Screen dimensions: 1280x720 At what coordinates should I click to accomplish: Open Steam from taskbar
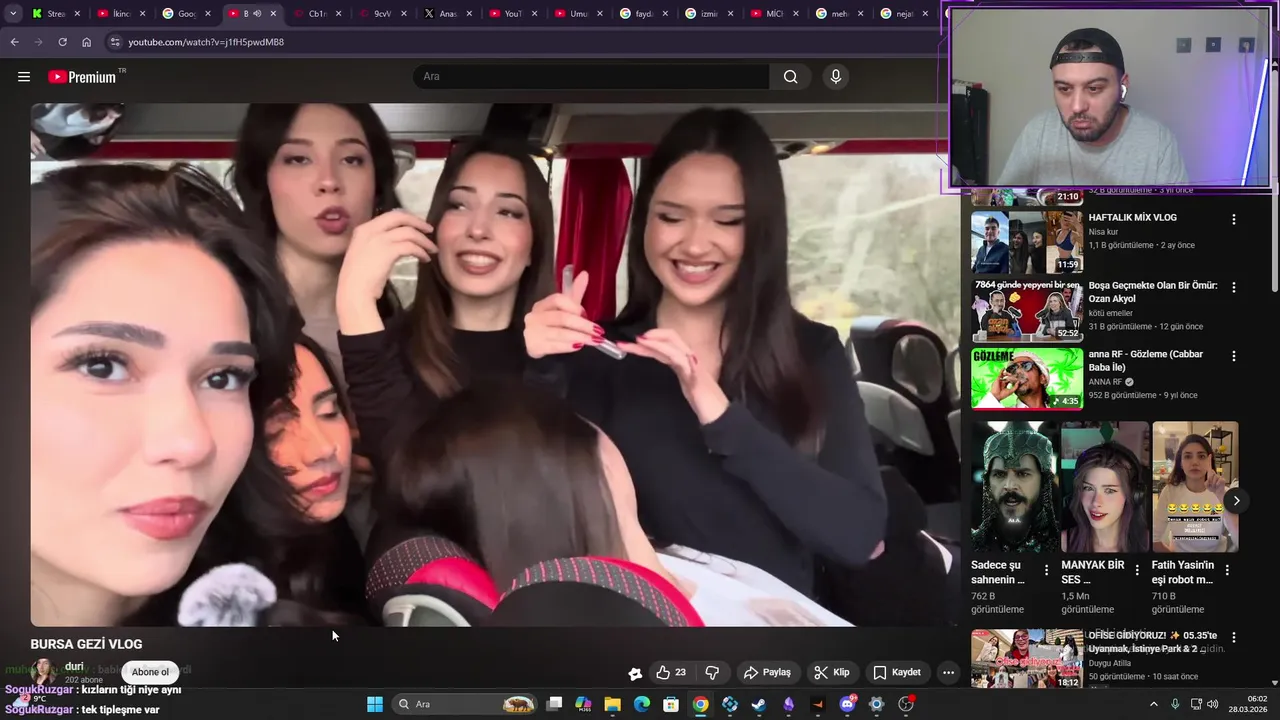pos(759,704)
